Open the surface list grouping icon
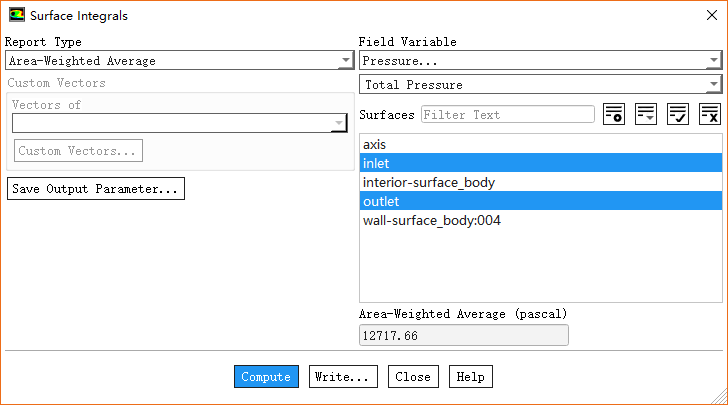728x405 pixels. (x=646, y=114)
